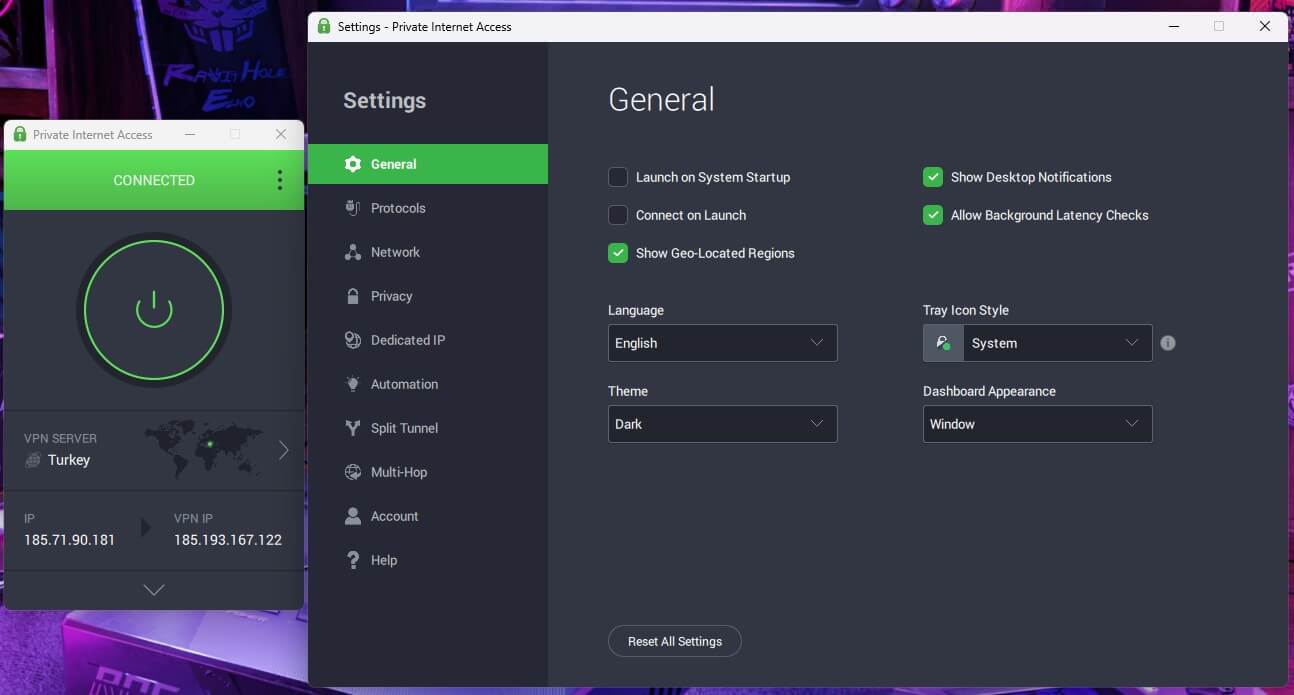Screen dimensions: 1294x695
Task: Enable Connect on Launch checkbox
Action: [618, 215]
